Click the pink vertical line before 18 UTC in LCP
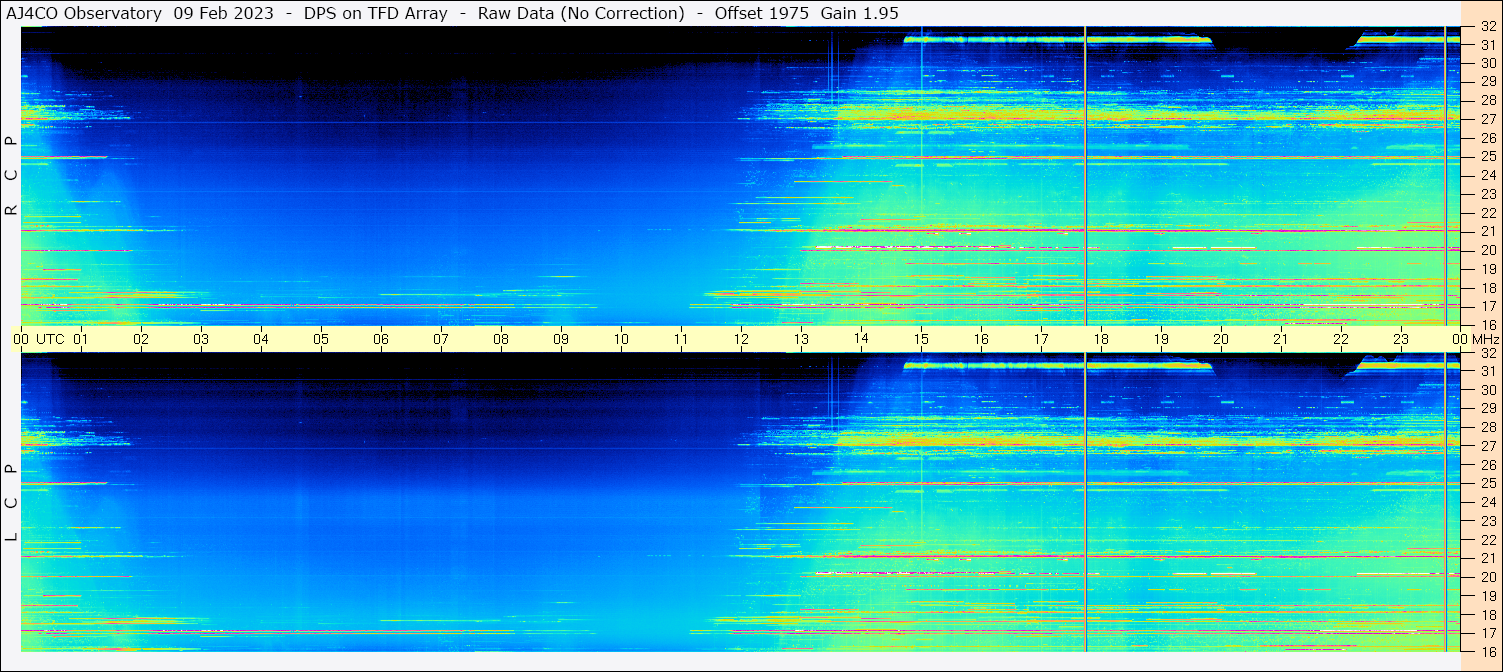This screenshot has width=1503, height=672. (x=1085, y=502)
